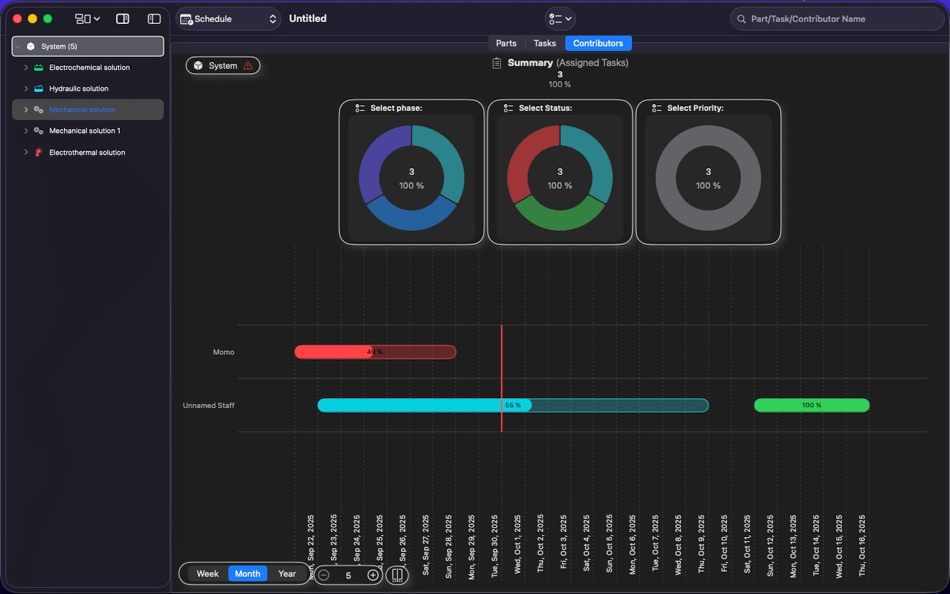Image resolution: width=950 pixels, height=594 pixels.
Task: Select the Week timescale option
Action: coord(206,573)
